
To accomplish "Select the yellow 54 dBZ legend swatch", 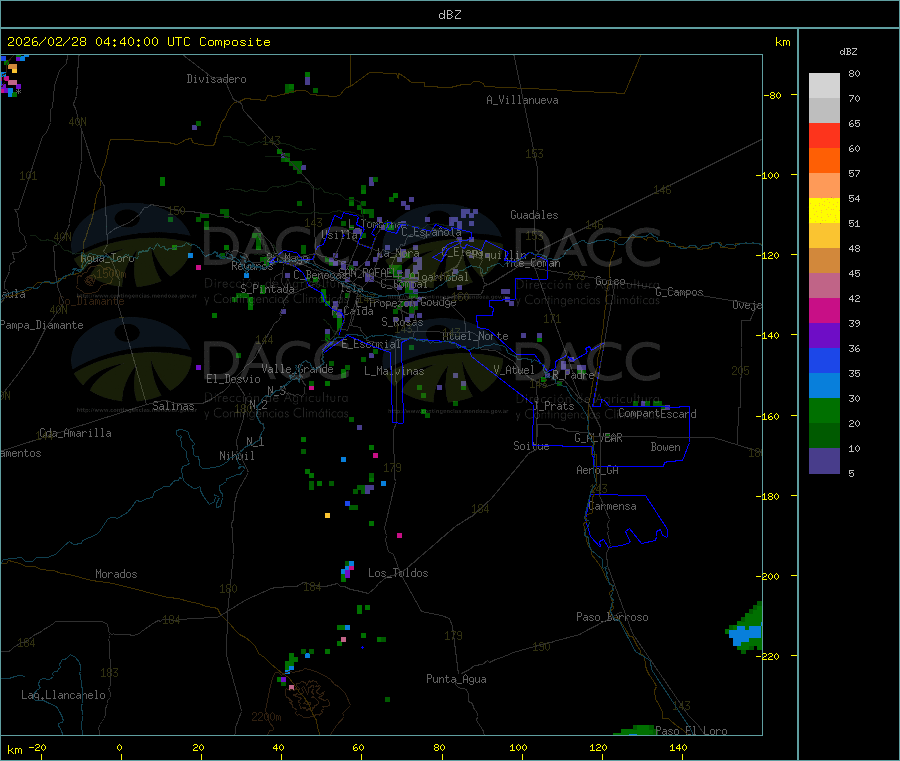I will pos(824,211).
